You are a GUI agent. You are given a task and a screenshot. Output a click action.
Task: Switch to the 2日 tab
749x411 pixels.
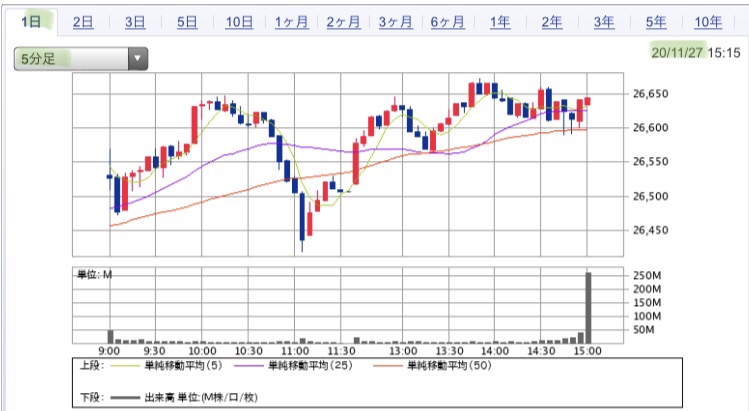point(84,22)
